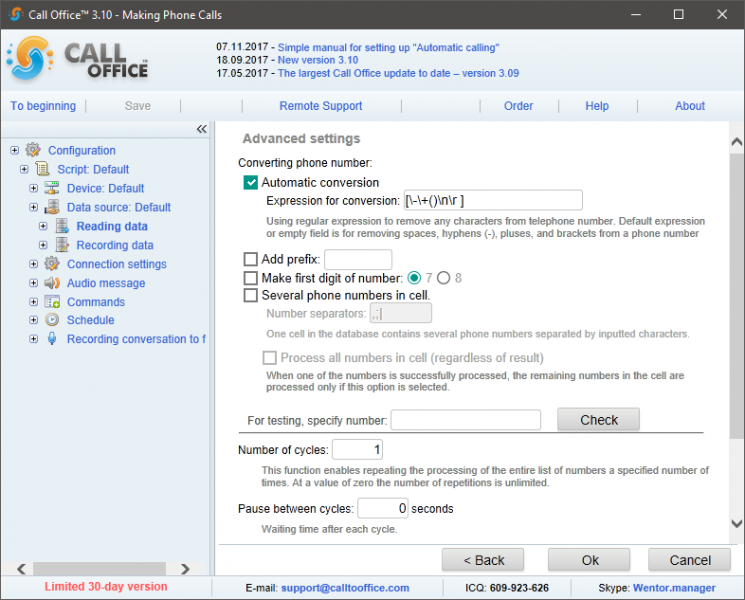
Task: Click Wentor.manager Skype link
Action: coord(674,588)
